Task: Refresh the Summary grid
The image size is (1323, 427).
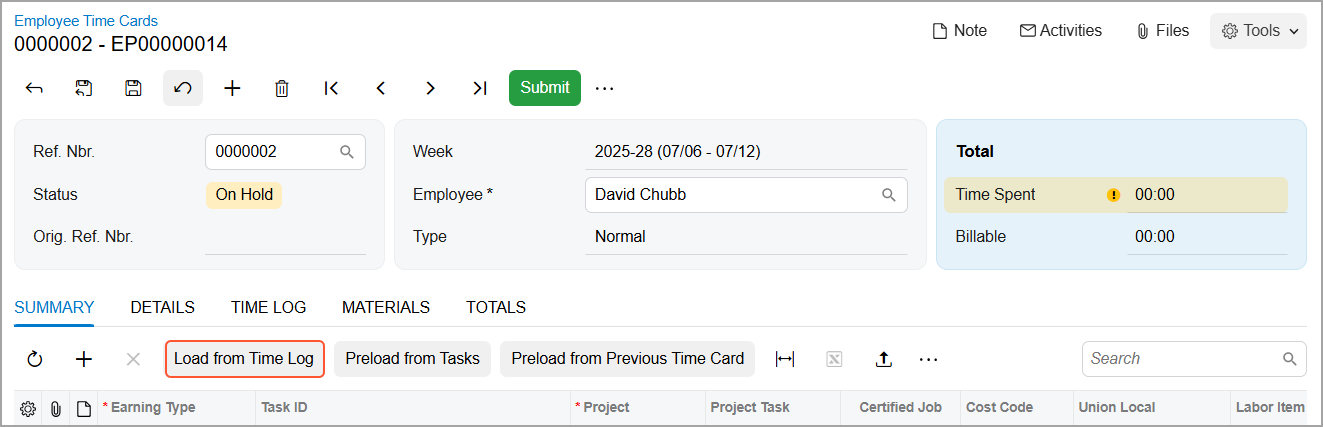Action: (35, 359)
